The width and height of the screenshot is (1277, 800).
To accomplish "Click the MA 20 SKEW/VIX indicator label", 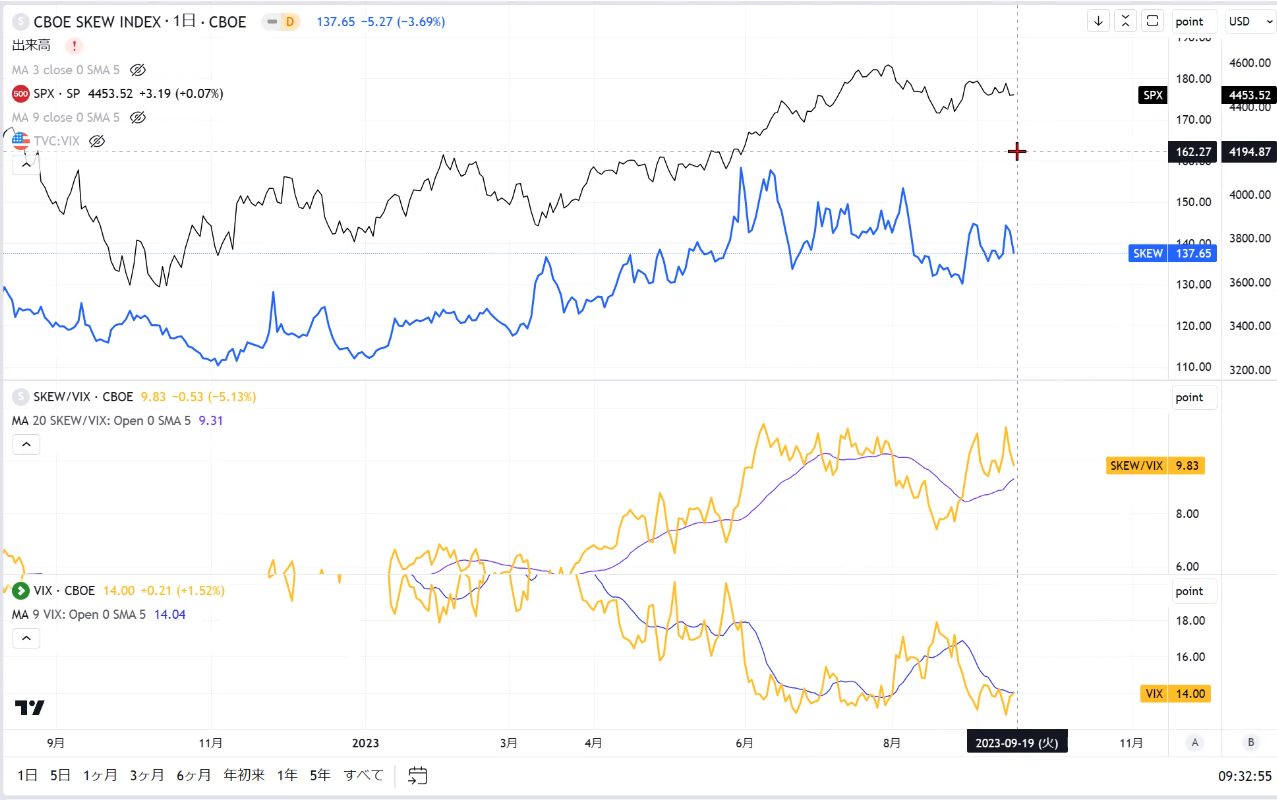I will 102,420.
